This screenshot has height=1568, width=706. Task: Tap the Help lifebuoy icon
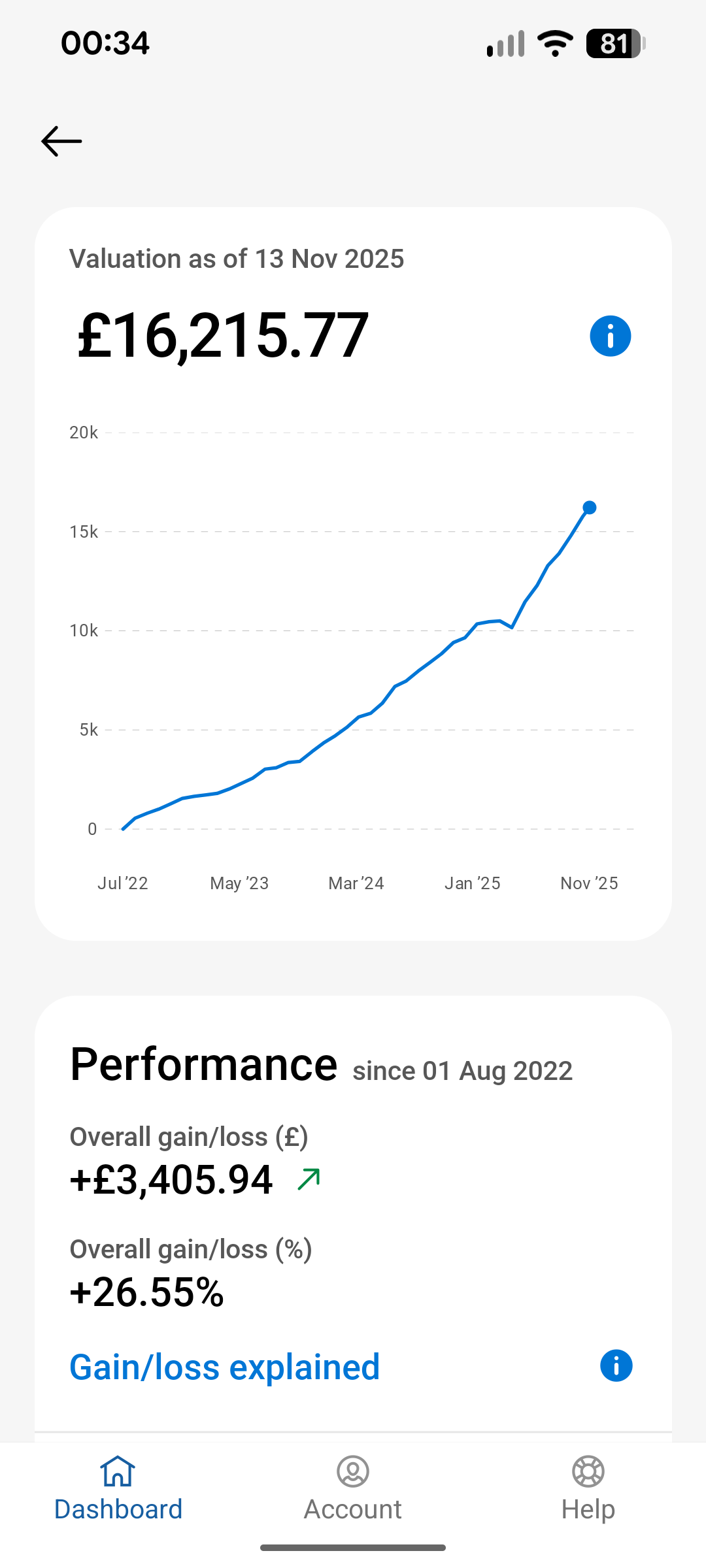point(588,1471)
